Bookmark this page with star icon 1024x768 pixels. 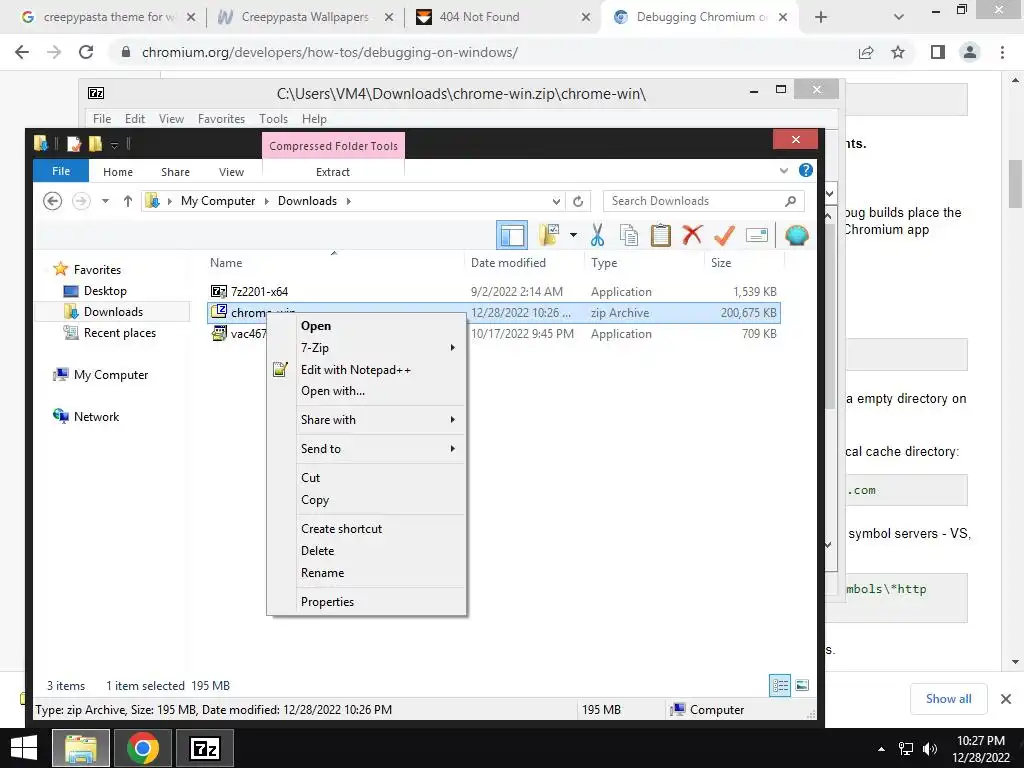898,52
